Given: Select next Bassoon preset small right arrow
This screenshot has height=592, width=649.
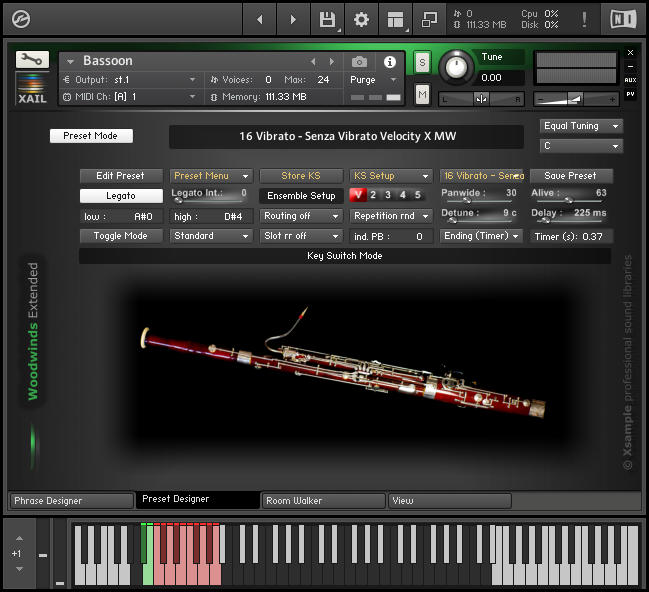Looking at the screenshot, I should (332, 62).
